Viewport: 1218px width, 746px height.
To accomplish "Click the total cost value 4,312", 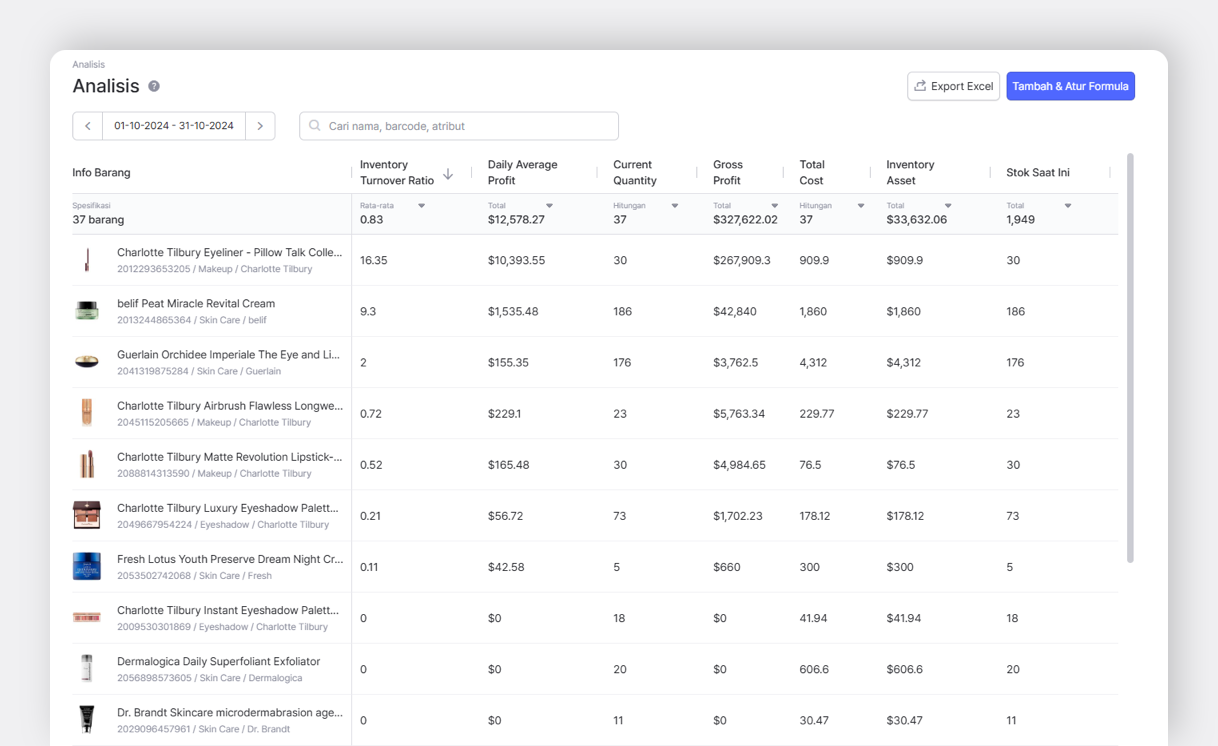I will click(x=813, y=362).
